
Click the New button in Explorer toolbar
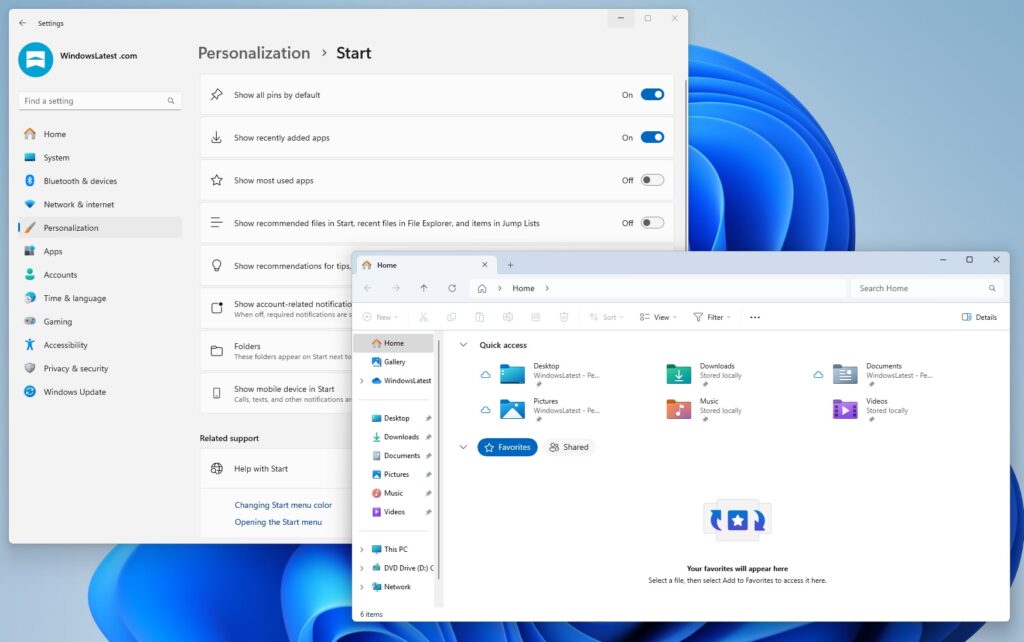381,316
